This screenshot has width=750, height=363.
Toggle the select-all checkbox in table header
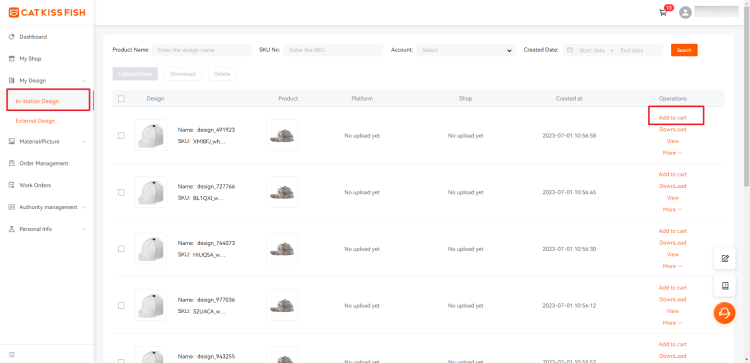coord(121,99)
